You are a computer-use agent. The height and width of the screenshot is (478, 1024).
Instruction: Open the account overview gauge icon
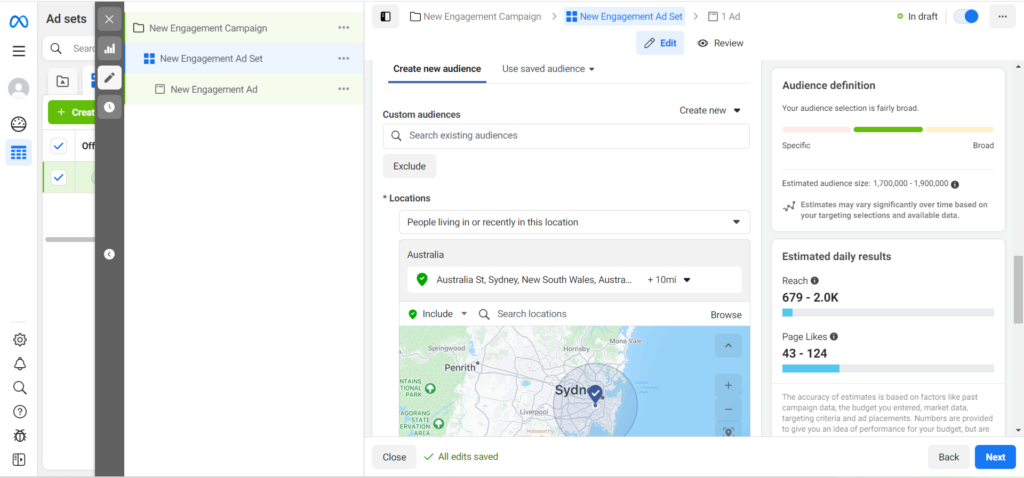pyautogui.click(x=18, y=124)
